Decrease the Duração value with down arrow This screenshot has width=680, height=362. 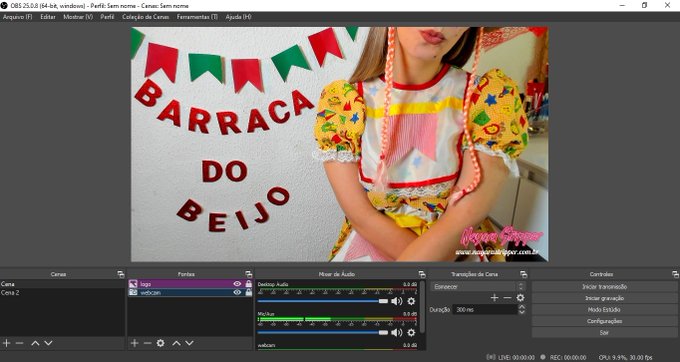point(522,312)
